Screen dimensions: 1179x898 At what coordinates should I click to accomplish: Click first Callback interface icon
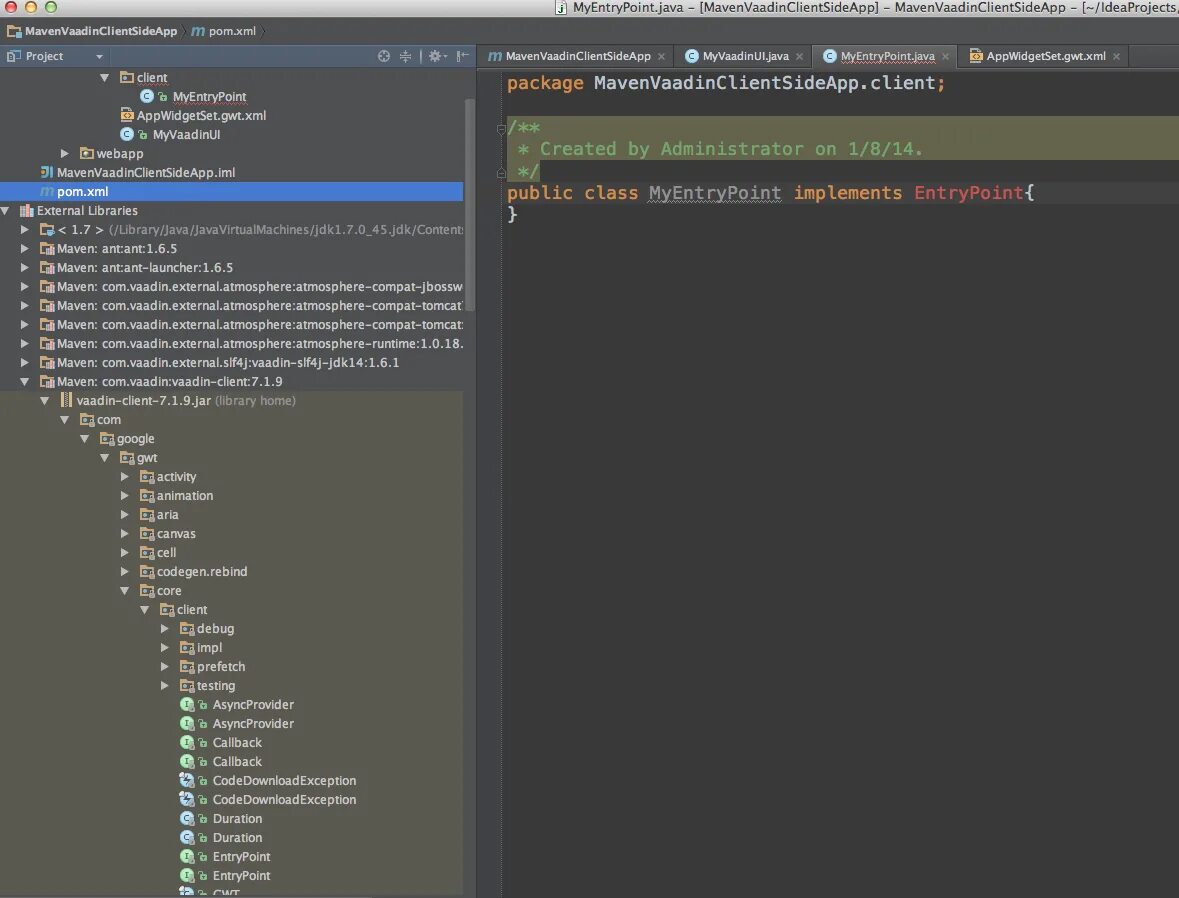[x=187, y=742]
